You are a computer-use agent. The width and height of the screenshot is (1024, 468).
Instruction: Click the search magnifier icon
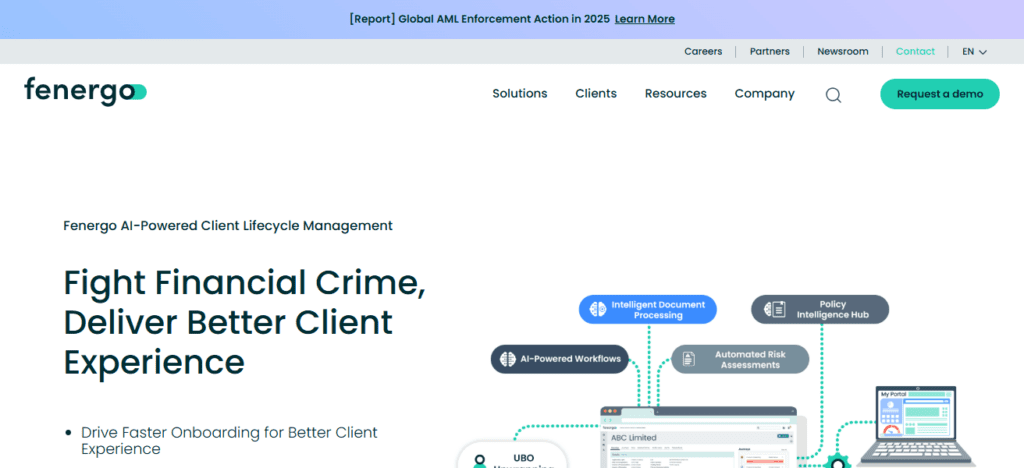coord(833,95)
